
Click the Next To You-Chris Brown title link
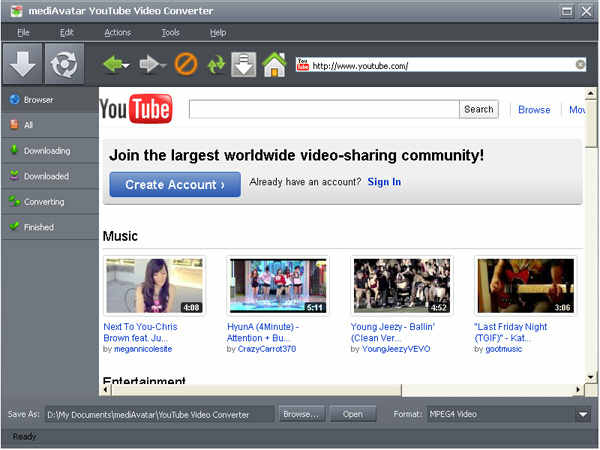(x=140, y=333)
